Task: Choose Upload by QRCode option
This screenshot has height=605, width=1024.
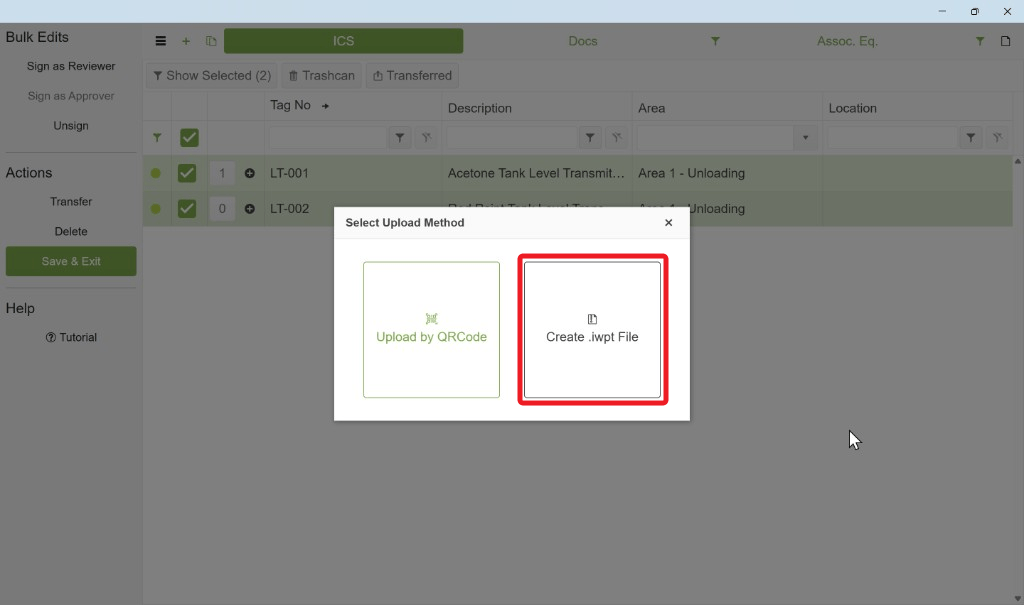Action: point(431,329)
